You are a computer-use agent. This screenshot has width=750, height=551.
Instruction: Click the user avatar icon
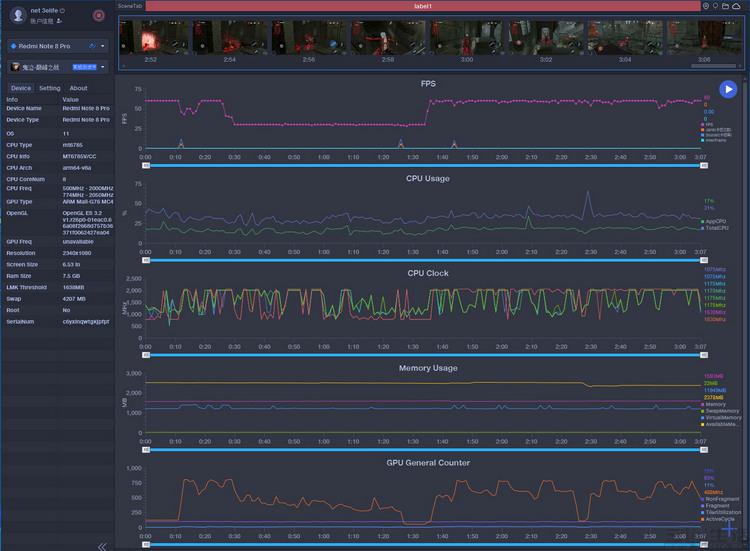tap(17, 15)
